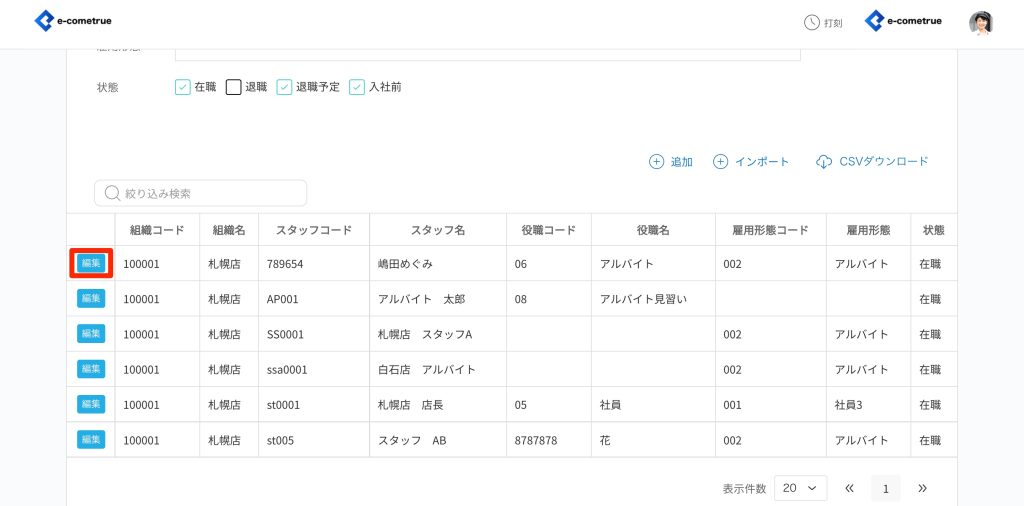The width and height of the screenshot is (1024, 506).
Task: Go to the next page arrows
Action: pos(922,488)
